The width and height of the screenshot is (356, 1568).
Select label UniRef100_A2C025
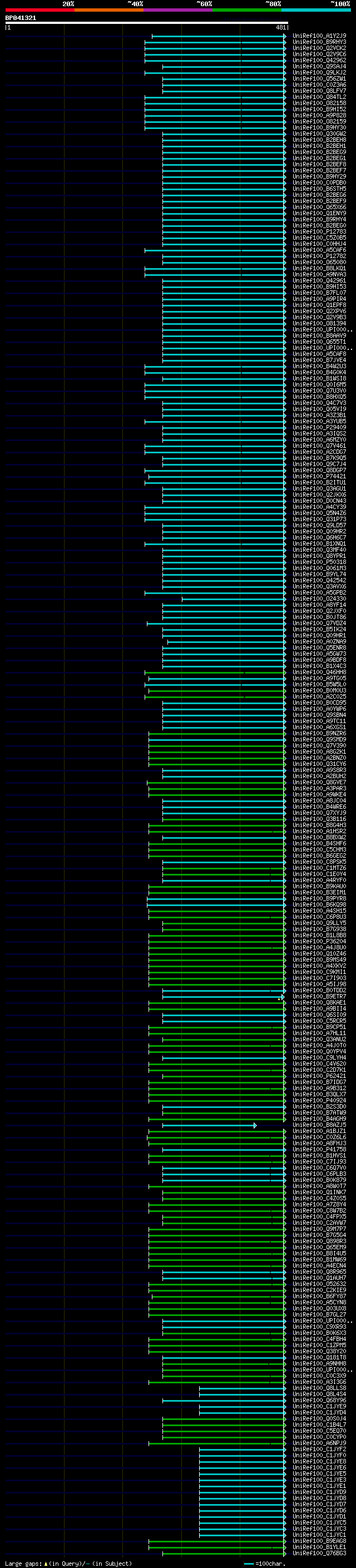click(x=319, y=696)
